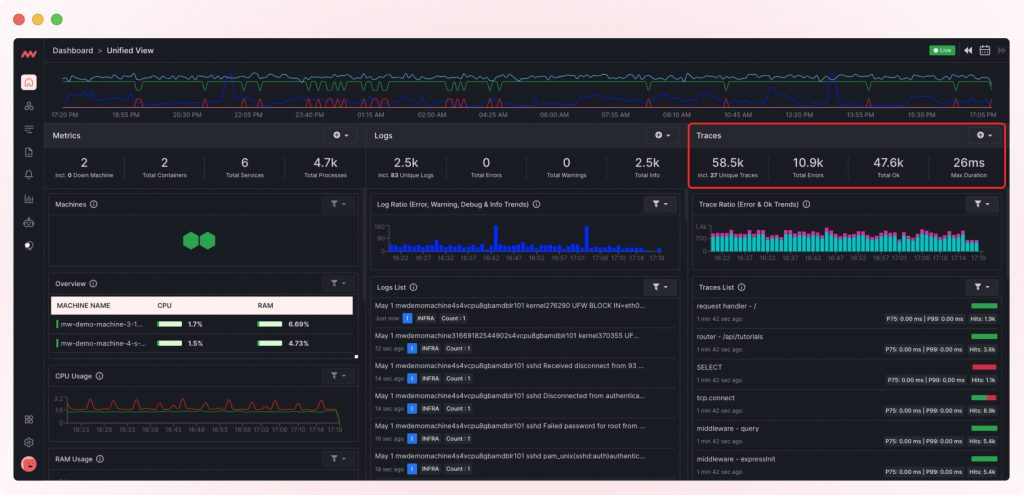Screen dimensions: 1024x495
Task: Open the Logs panel add dropdown
Action: [661, 135]
